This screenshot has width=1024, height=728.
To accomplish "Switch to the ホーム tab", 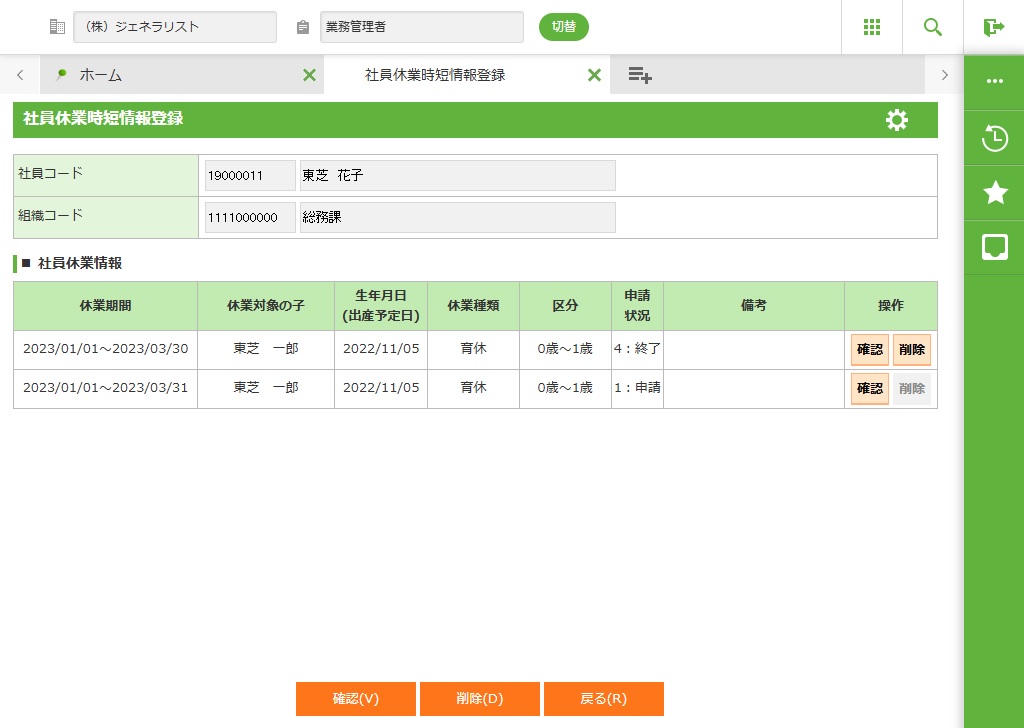I will (170, 75).
